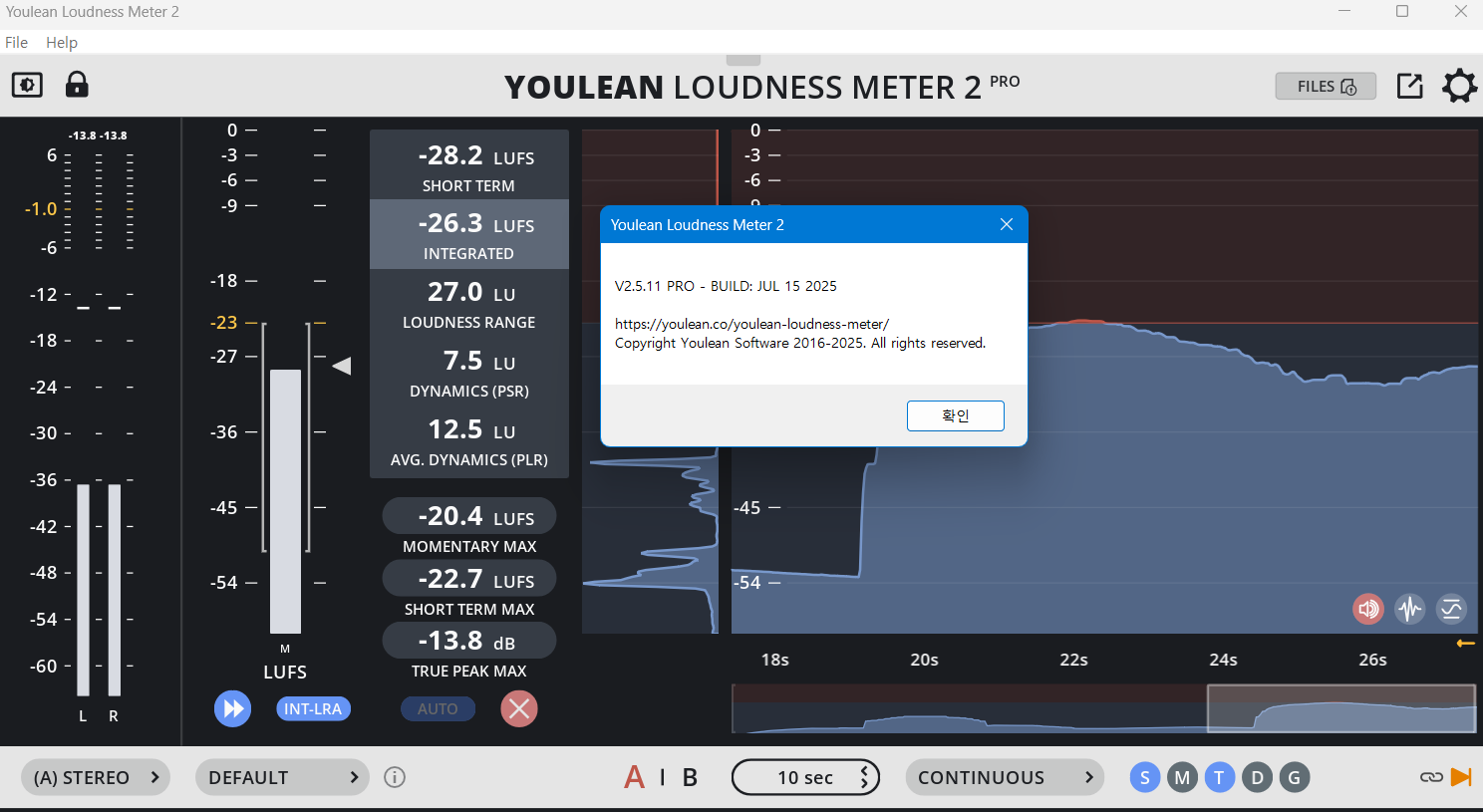Click the -22.7 LUFS short term max value

(469, 579)
